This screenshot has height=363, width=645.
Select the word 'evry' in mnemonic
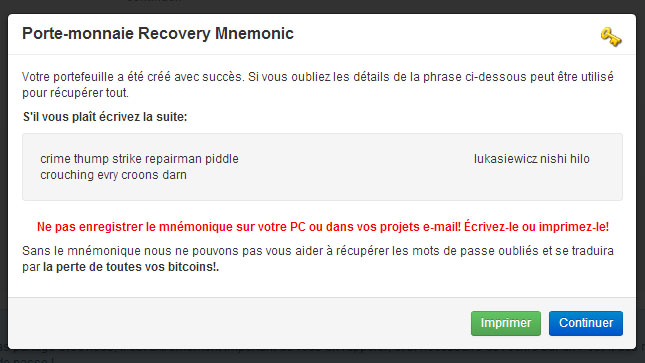(x=109, y=176)
